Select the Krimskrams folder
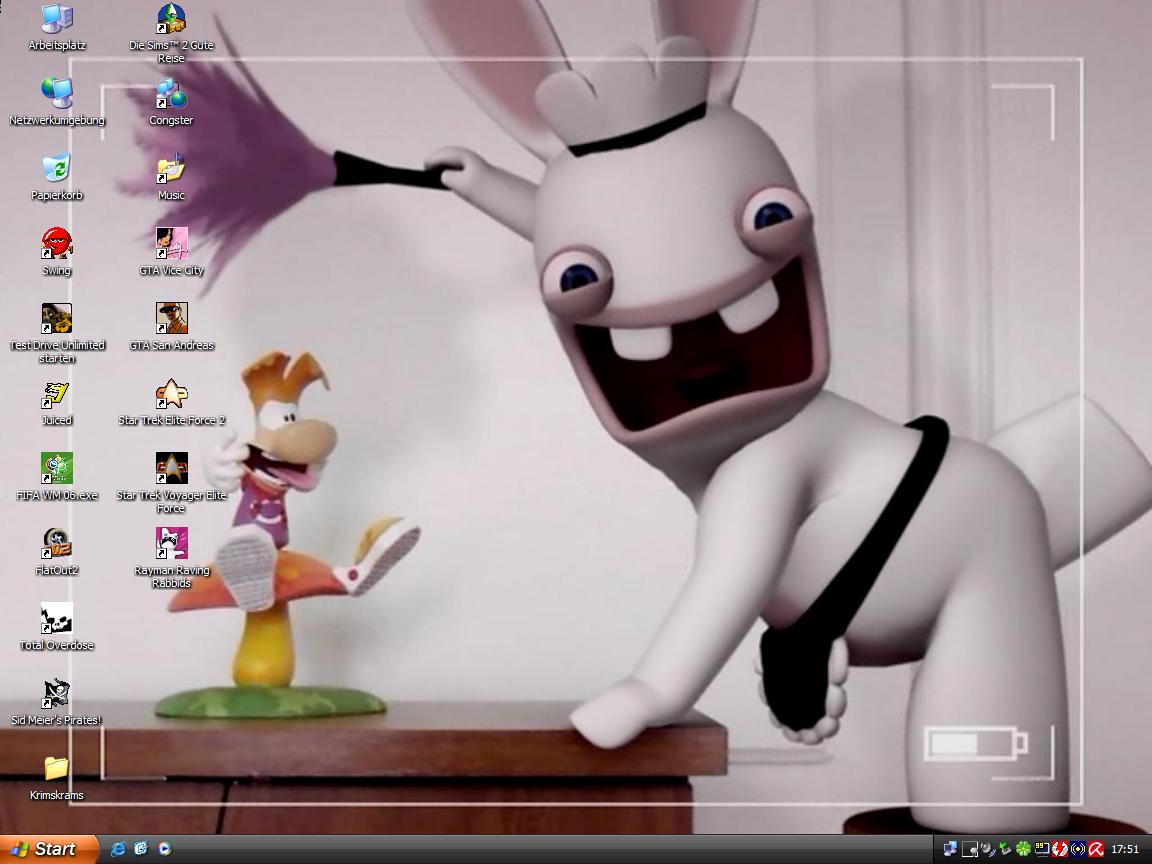This screenshot has height=864, width=1152. point(56,769)
